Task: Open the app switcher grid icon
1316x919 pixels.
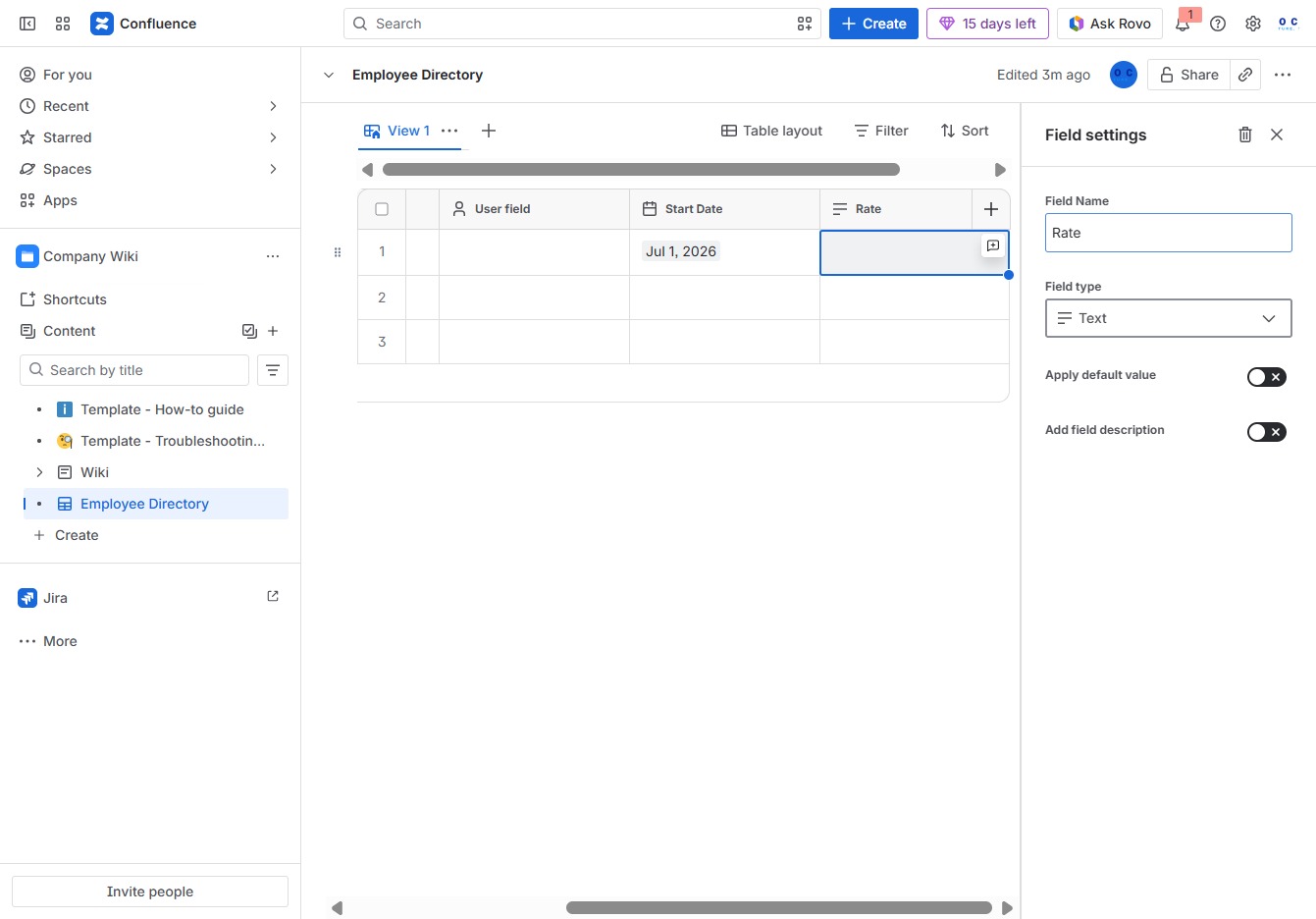Action: click(63, 24)
